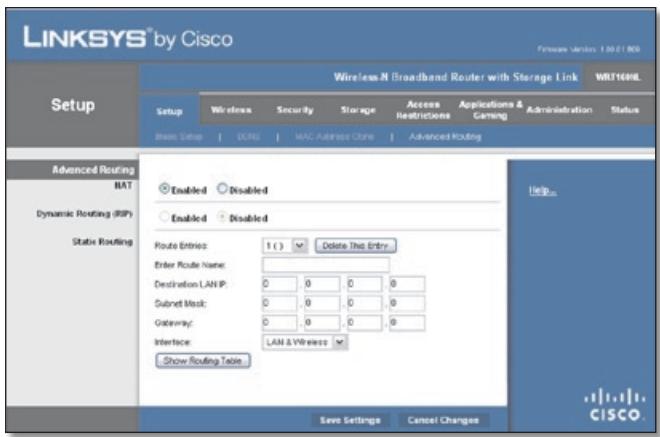Switch to the Status tab
The image size is (660, 437).
(x=625, y=110)
